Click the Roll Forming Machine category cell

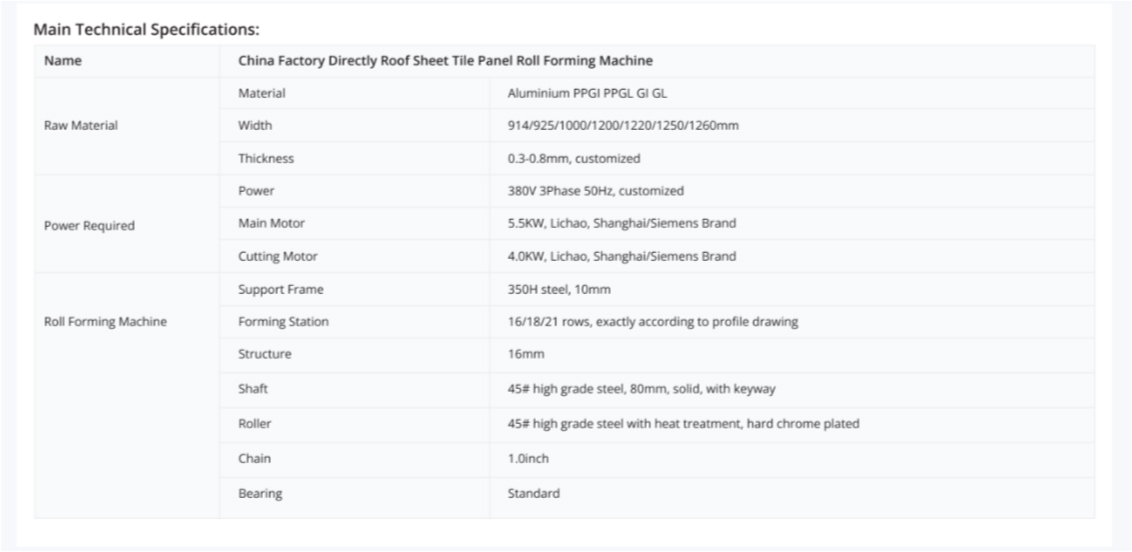[x=105, y=322]
